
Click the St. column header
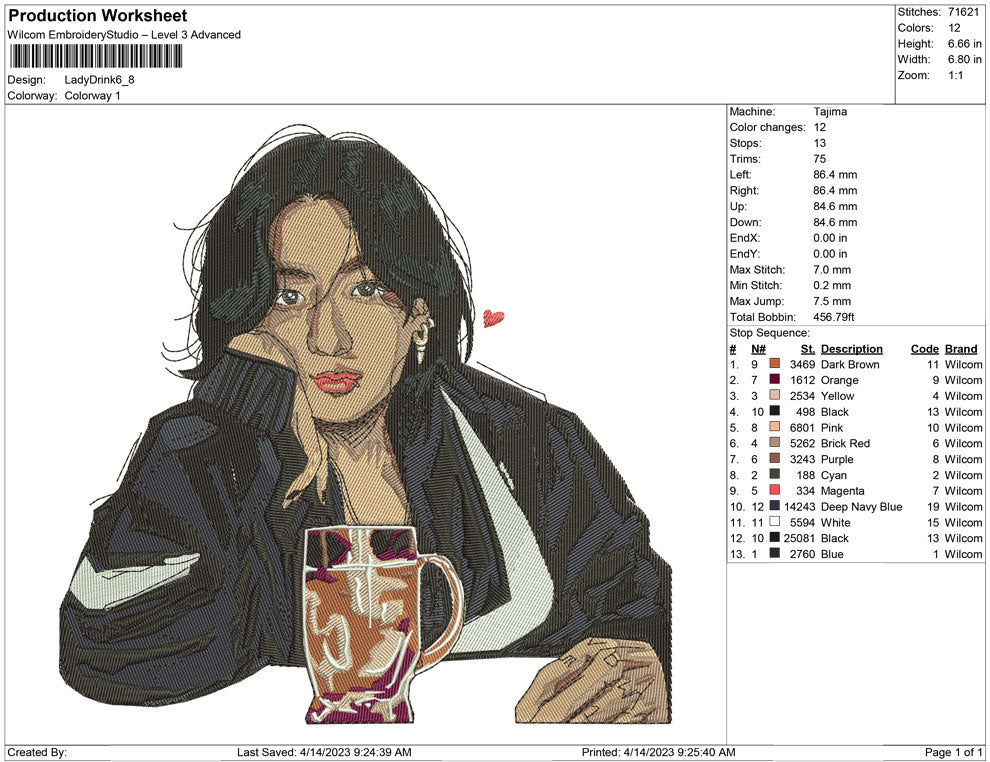pyautogui.click(x=808, y=348)
